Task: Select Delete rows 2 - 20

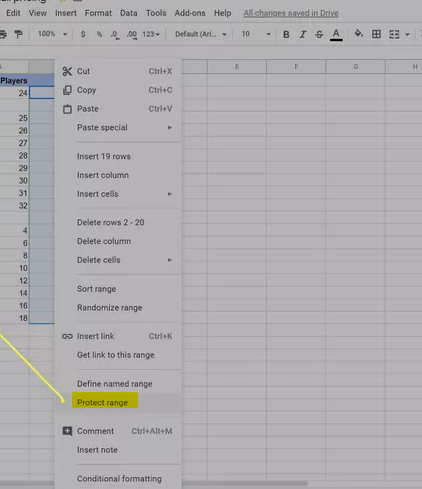Action: click(118, 222)
